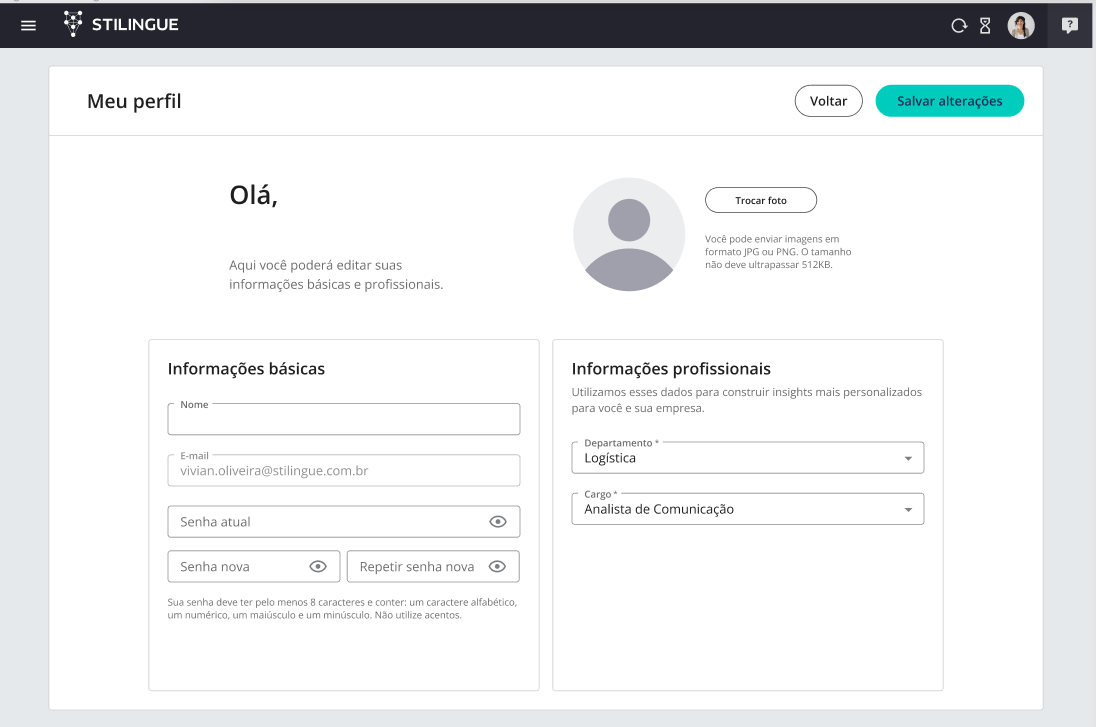Click the refresh sync icon
This screenshot has height=727, width=1096.
[x=959, y=26]
